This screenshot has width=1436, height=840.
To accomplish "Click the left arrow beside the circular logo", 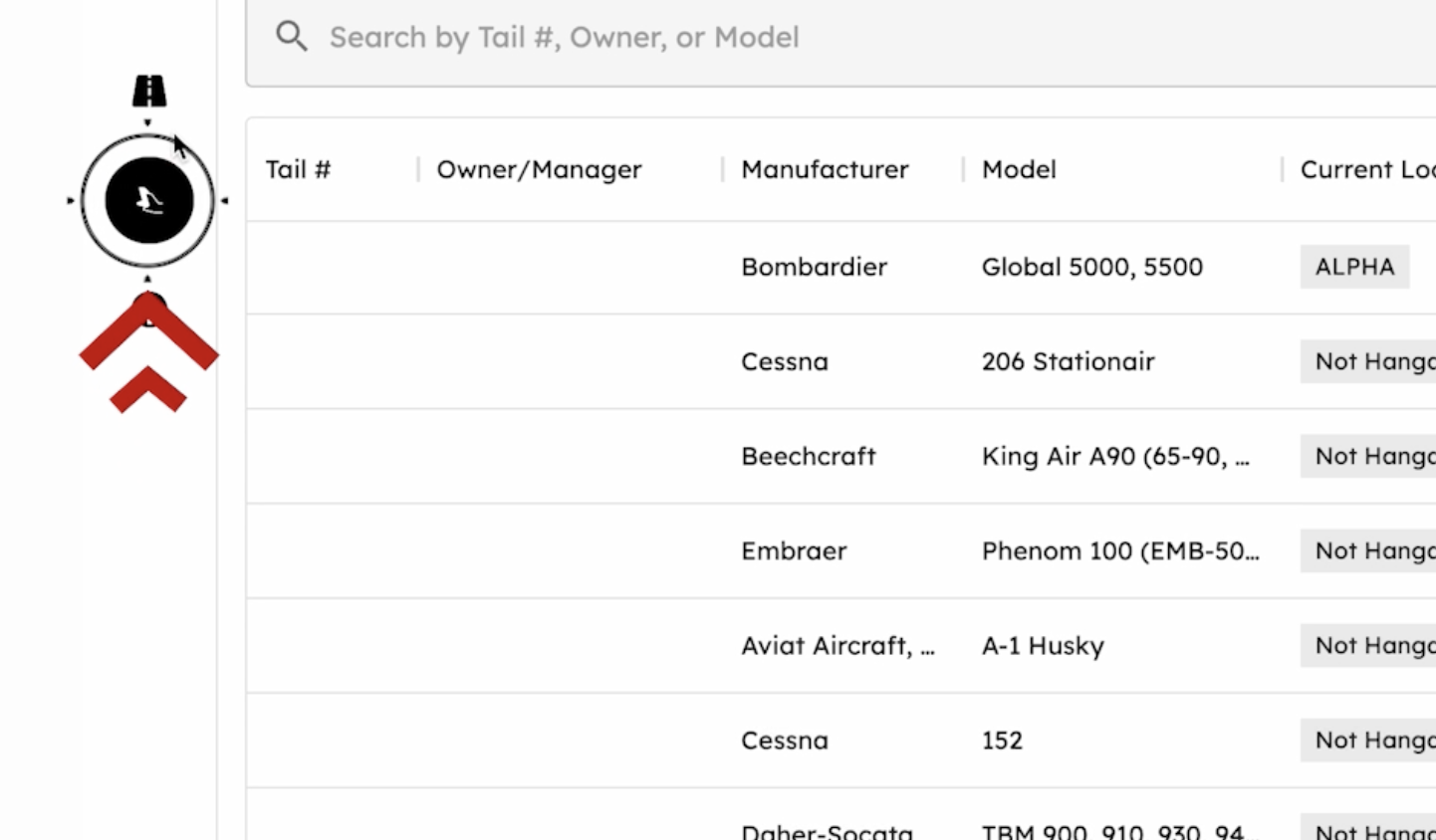I will (x=70, y=200).
